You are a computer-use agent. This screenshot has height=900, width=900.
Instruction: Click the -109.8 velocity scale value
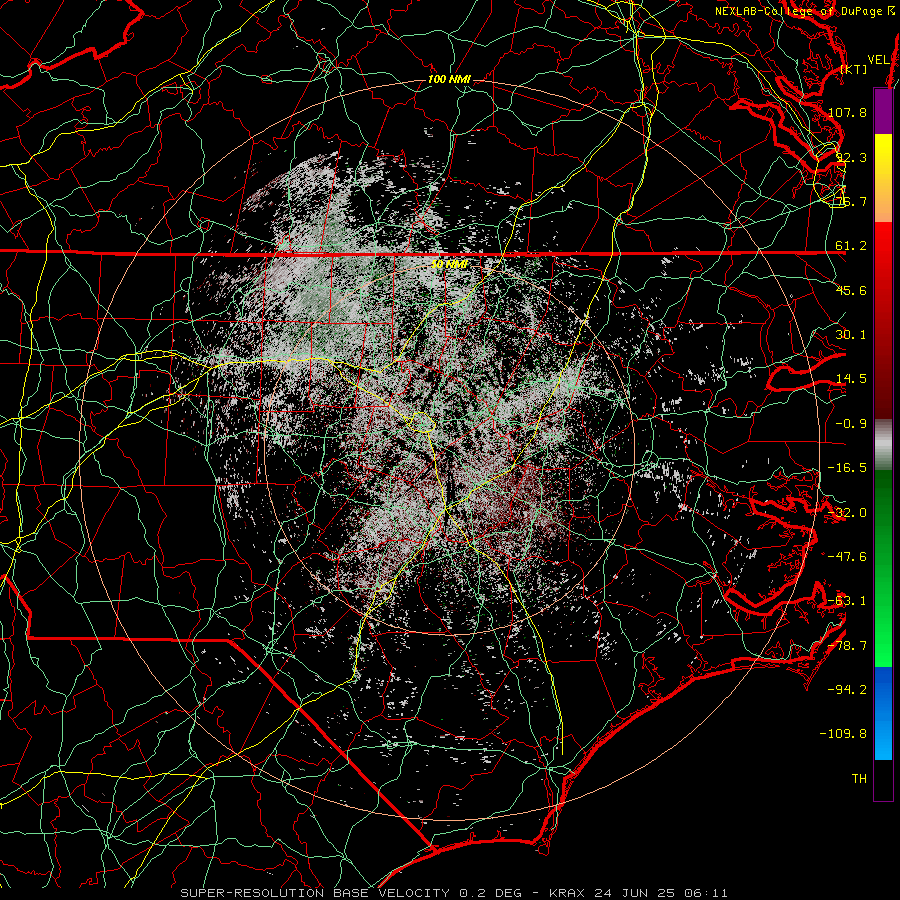(x=843, y=734)
